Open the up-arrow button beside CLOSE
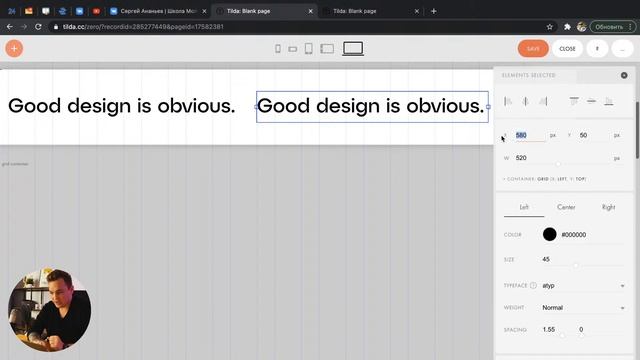 point(597,49)
